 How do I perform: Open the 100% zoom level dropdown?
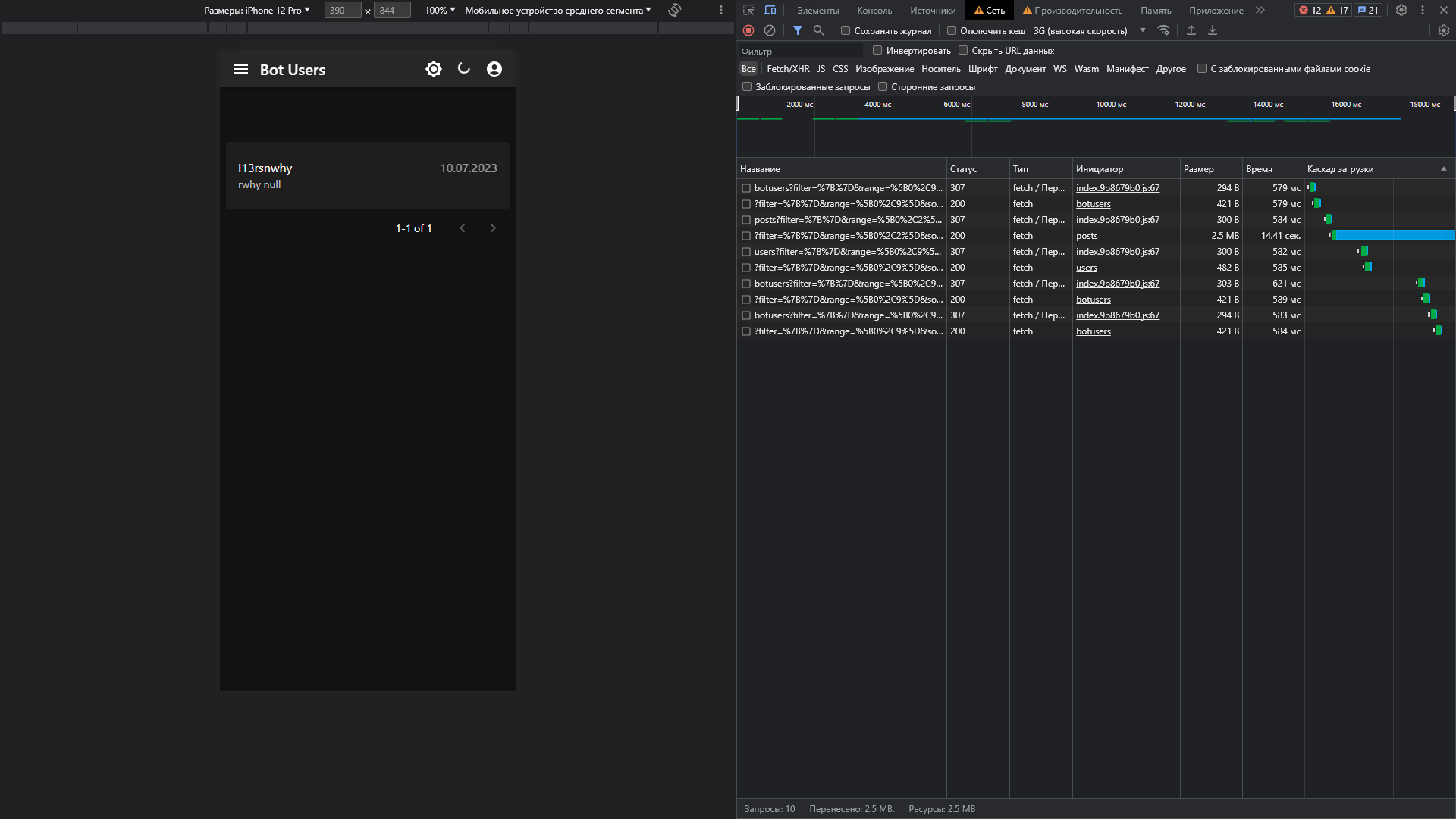pyautogui.click(x=440, y=10)
